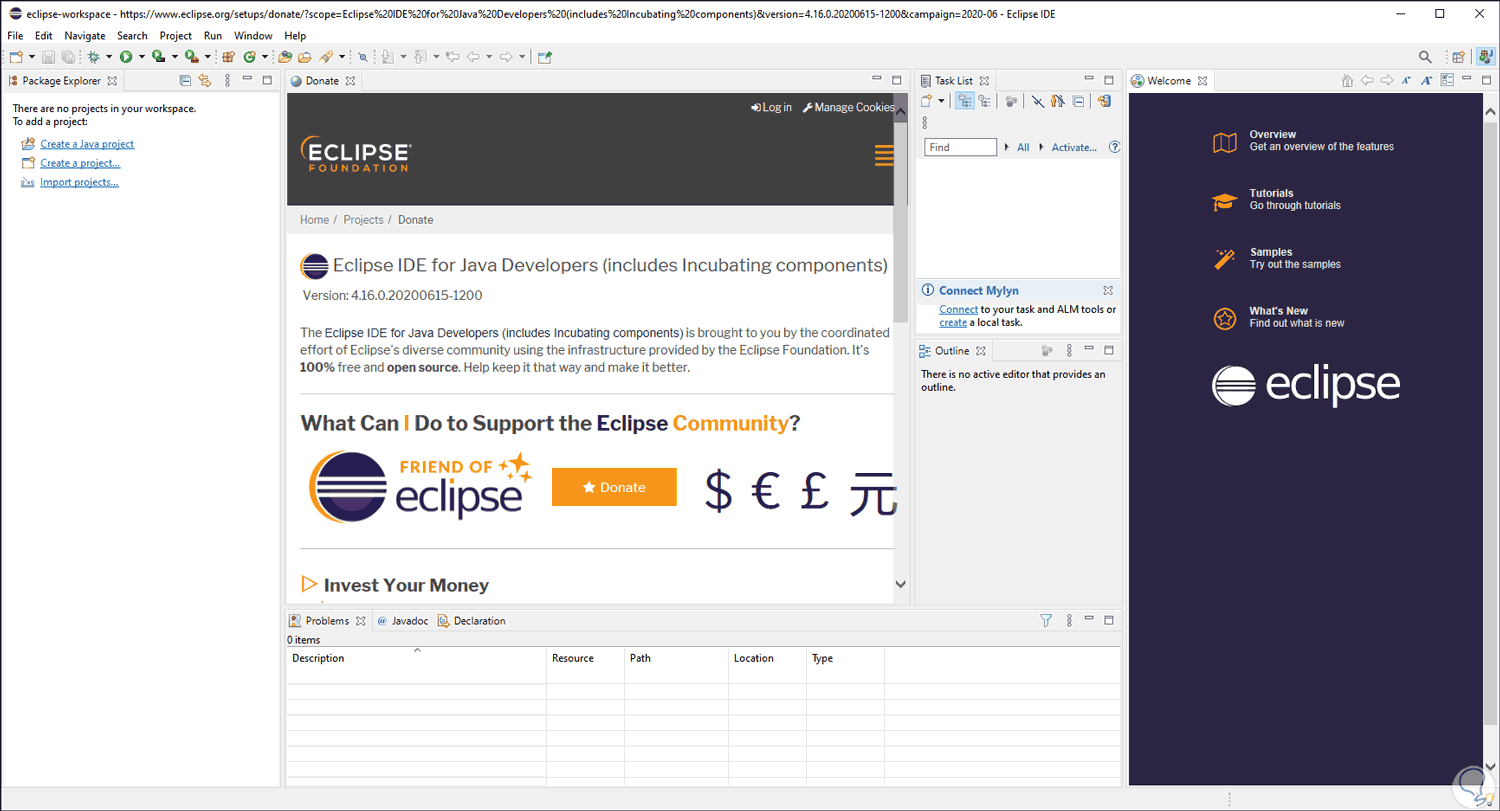
Task: Click the Description column header in Problems
Action: (x=416, y=658)
